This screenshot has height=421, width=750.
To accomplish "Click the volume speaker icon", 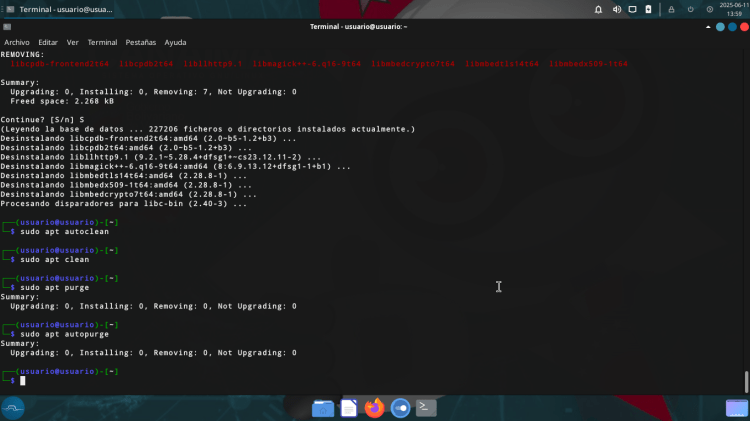I will coord(617,9).
